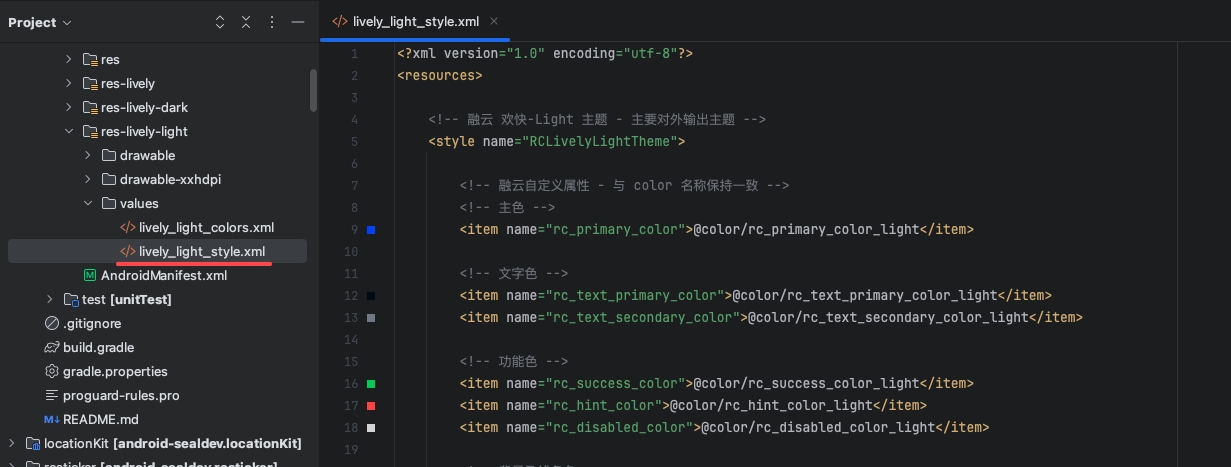Expand the test [unitTest] folder
The image size is (1231, 467).
[x=50, y=299]
